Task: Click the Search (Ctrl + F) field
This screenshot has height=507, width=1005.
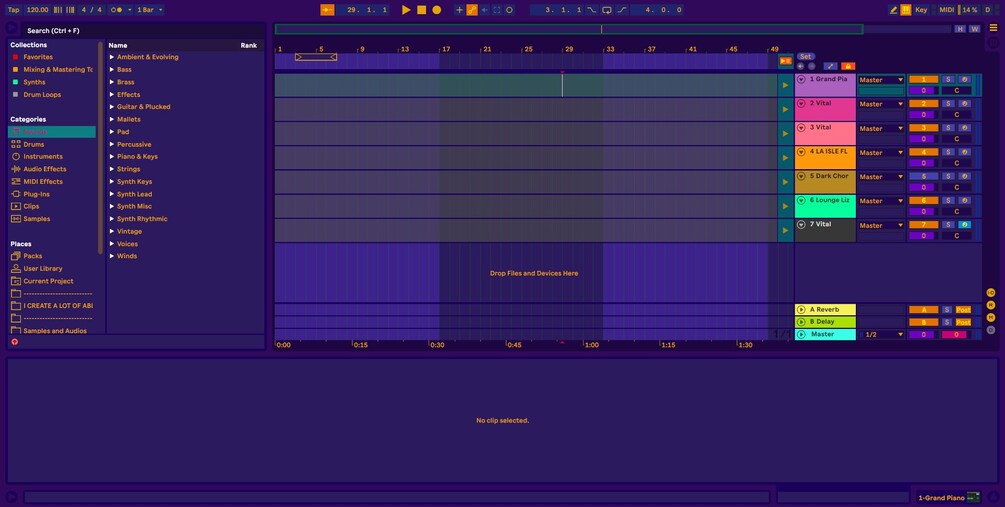Action: [x=144, y=31]
